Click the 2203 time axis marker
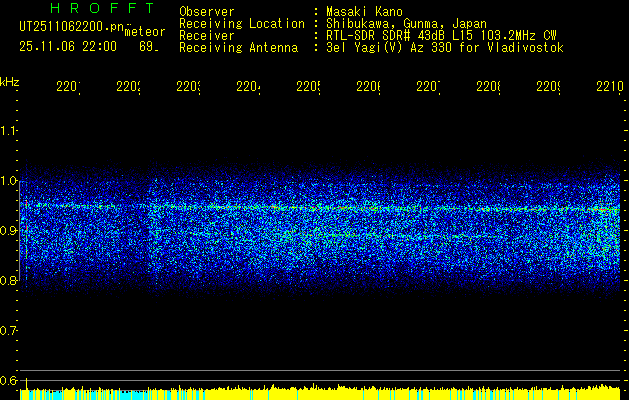This screenshot has height=400, width=629. tap(189, 87)
